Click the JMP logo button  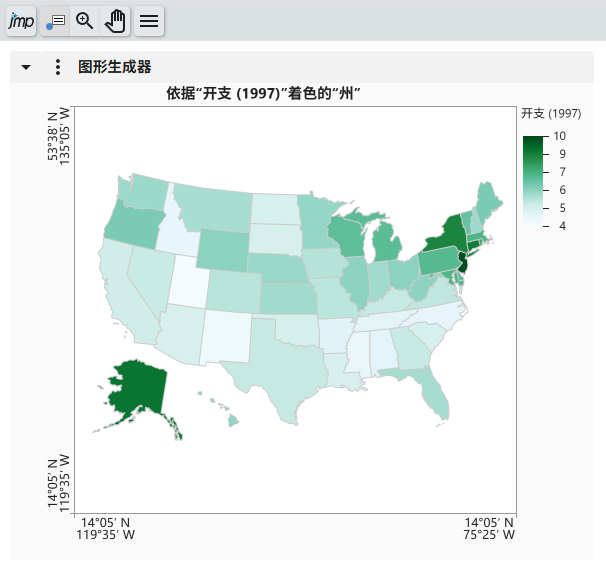[21, 21]
